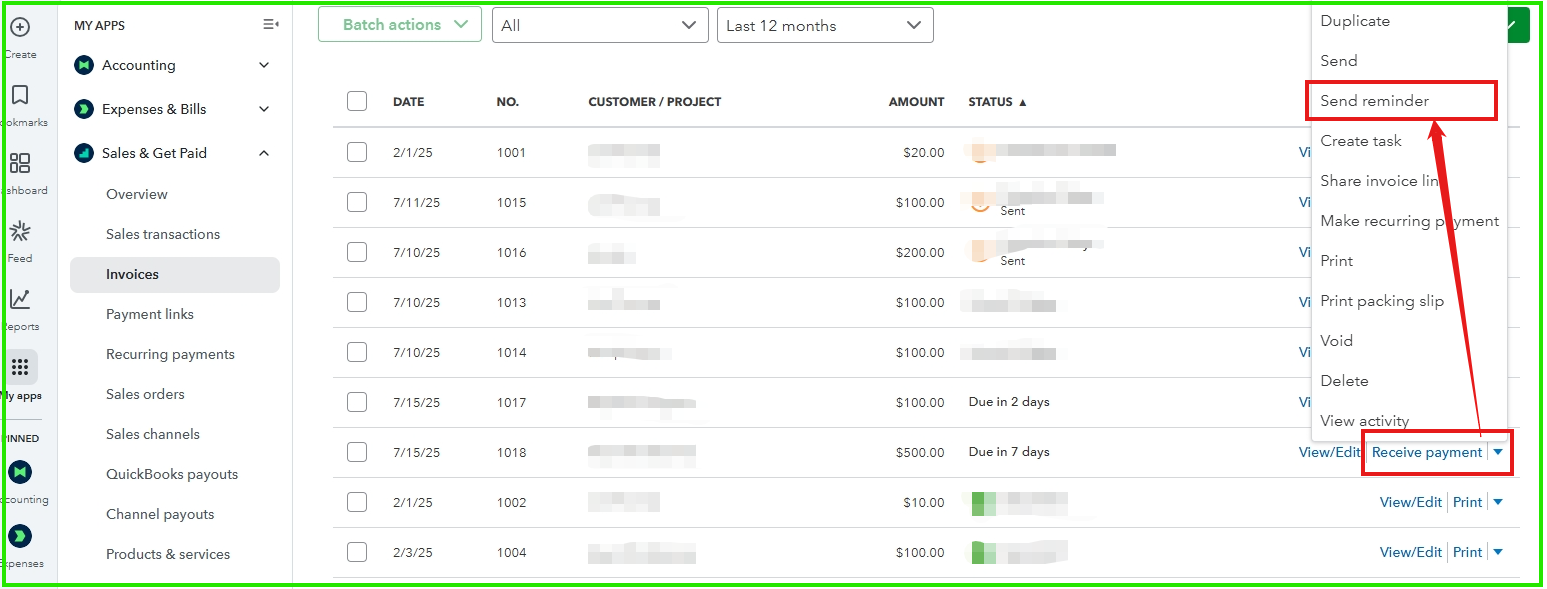The width and height of the screenshot is (1547, 589).
Task: Open the Bookmarks panel
Action: 21,95
